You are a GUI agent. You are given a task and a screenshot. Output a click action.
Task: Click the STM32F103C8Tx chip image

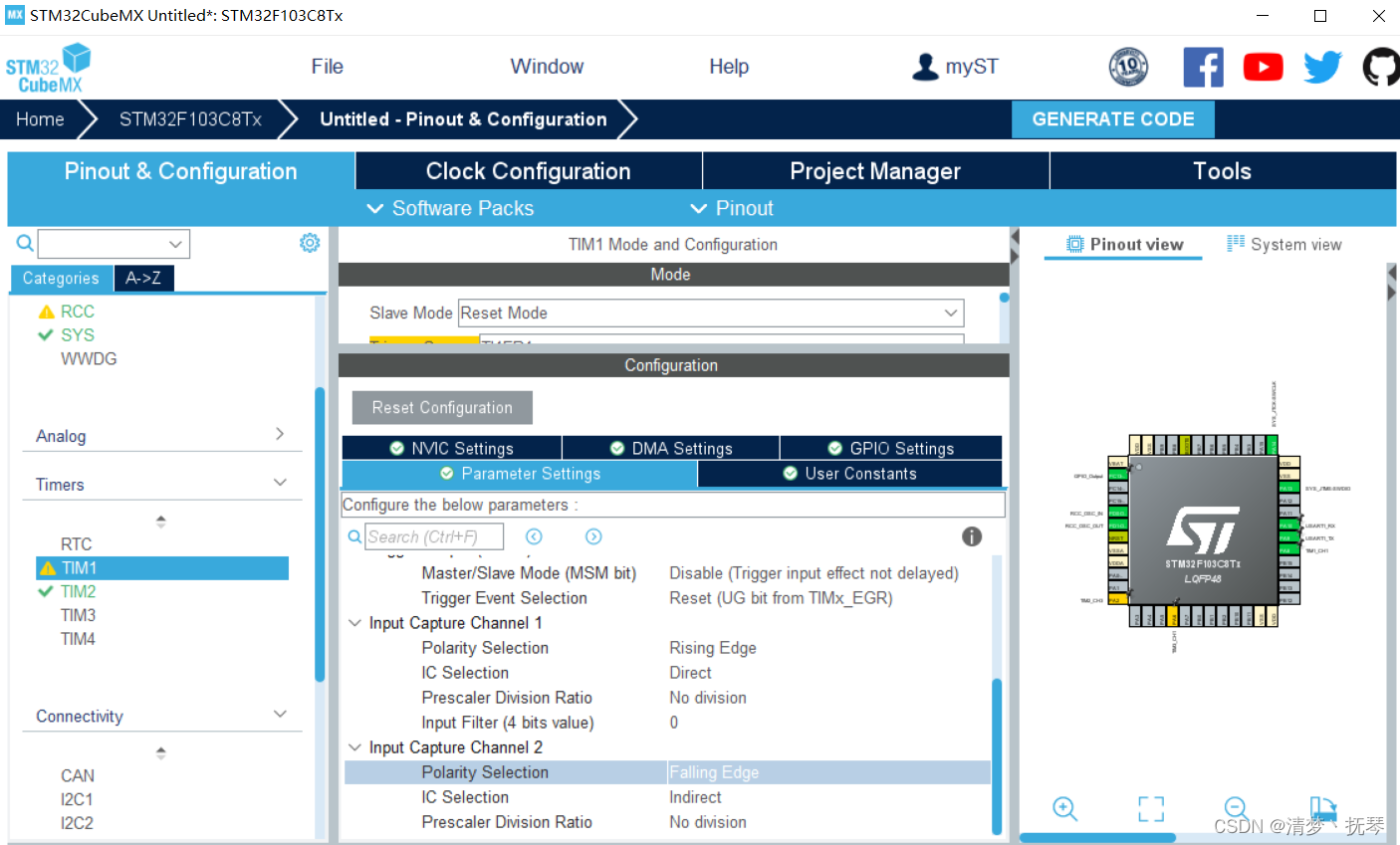coord(1203,530)
